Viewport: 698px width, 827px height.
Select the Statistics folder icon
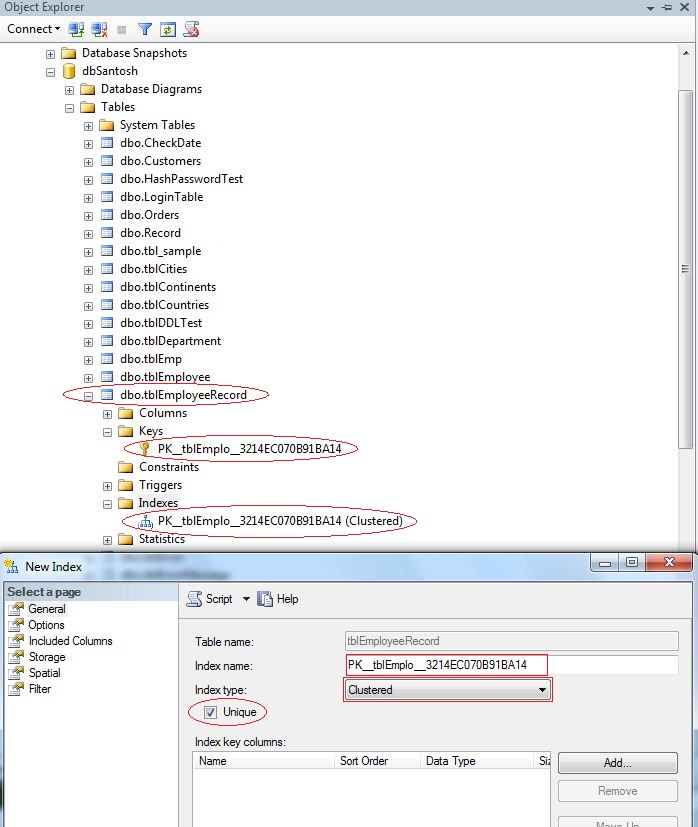[126, 539]
